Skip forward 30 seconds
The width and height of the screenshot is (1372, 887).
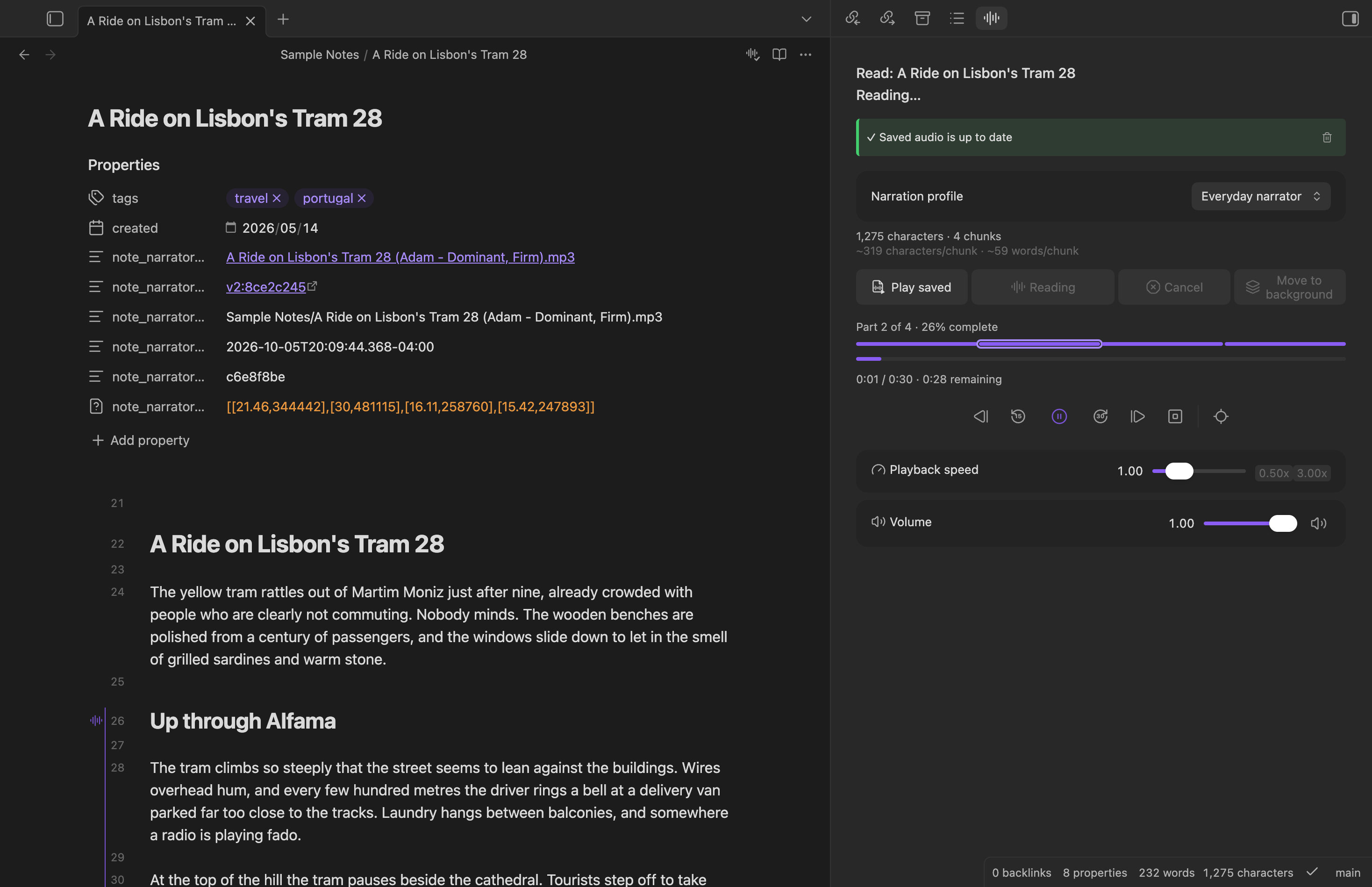(x=1100, y=416)
